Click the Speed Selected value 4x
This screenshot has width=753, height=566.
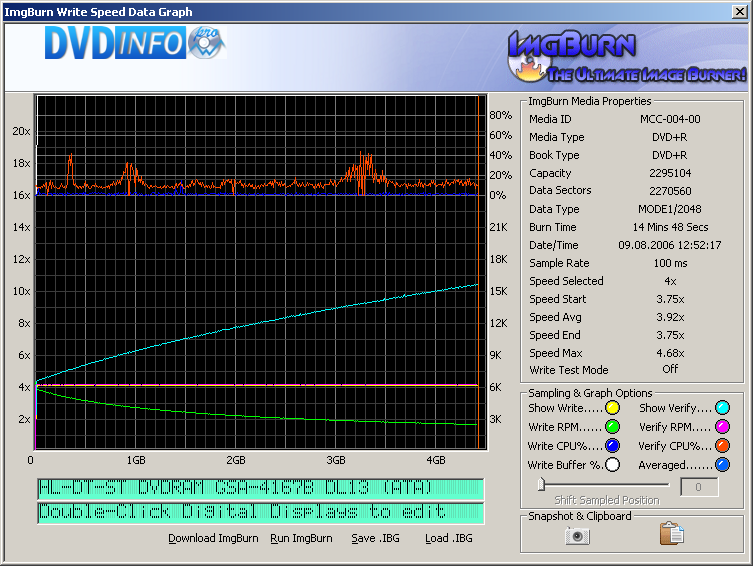click(x=670, y=281)
